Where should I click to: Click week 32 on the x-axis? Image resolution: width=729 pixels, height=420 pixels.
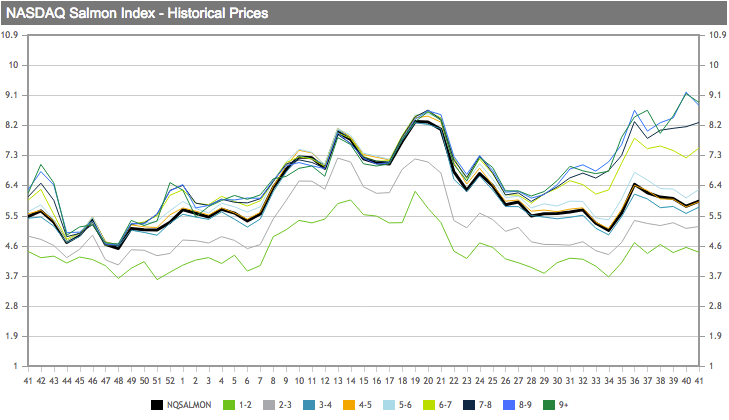tap(583, 381)
